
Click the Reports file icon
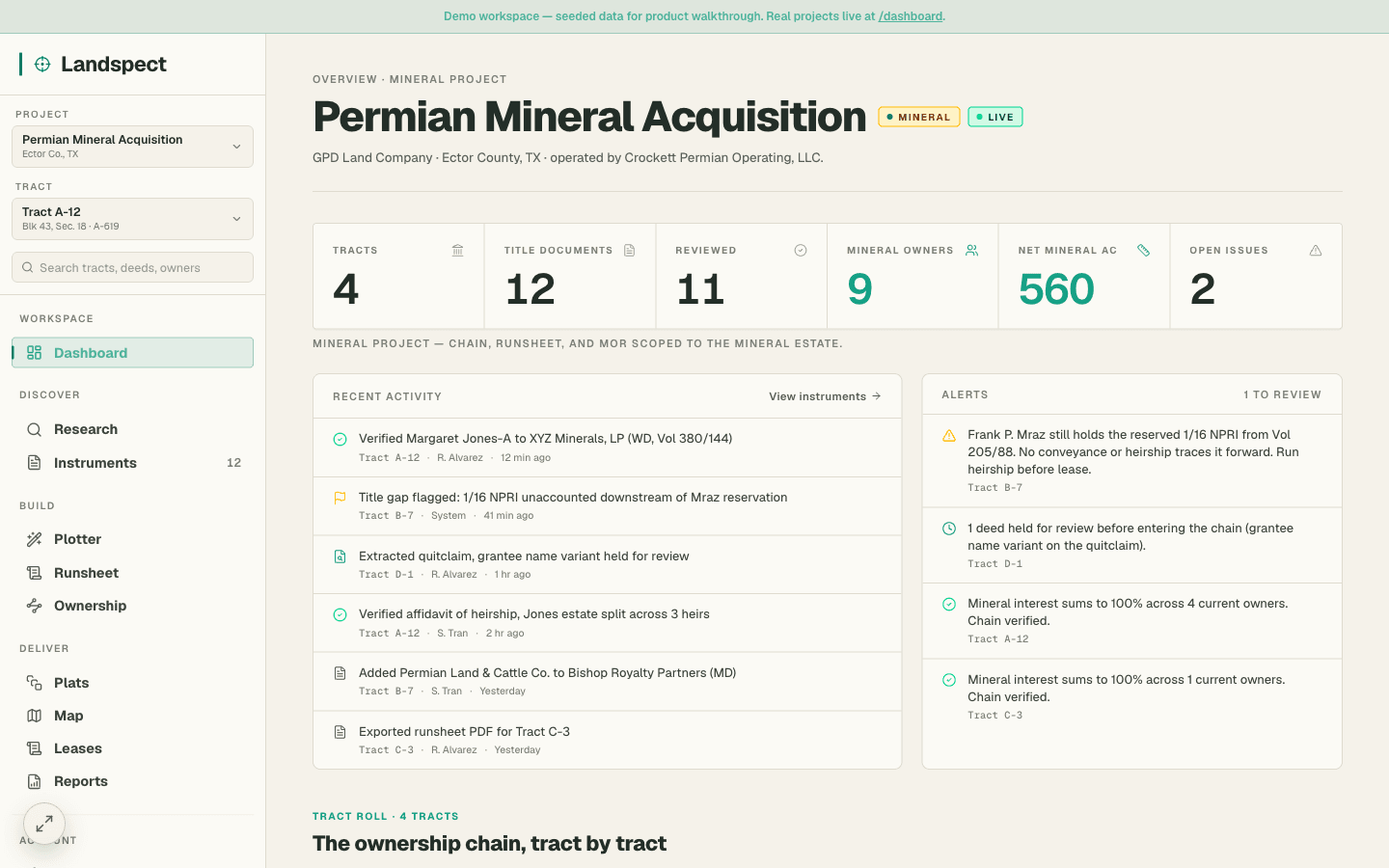pos(35,781)
